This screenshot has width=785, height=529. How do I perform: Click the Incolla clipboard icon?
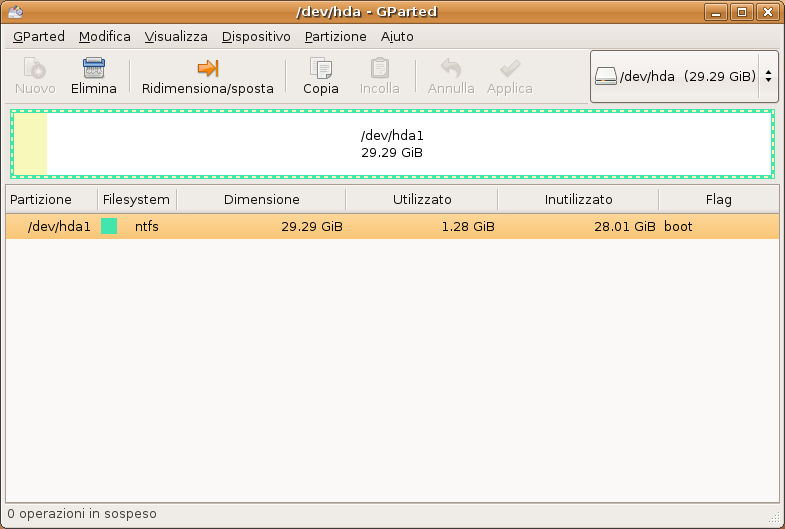point(380,68)
